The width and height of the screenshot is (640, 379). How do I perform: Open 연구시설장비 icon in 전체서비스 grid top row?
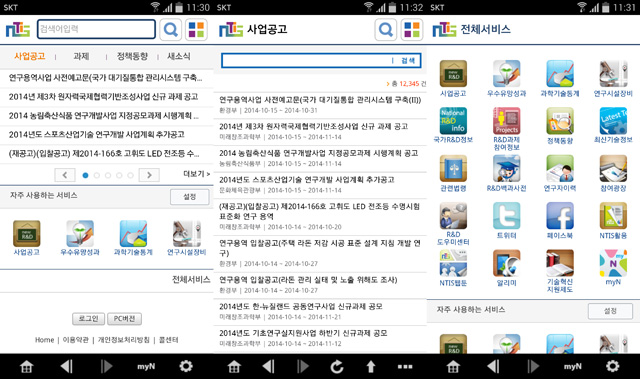(613, 73)
